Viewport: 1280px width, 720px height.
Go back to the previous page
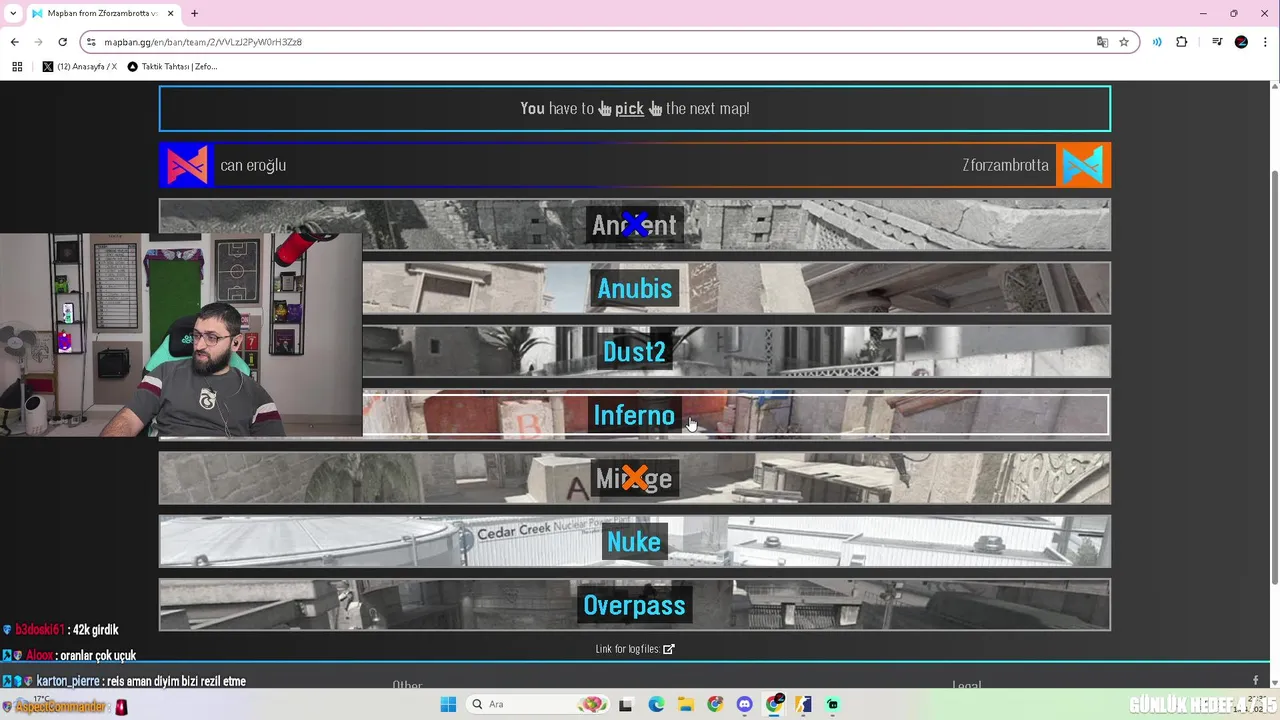click(x=14, y=42)
